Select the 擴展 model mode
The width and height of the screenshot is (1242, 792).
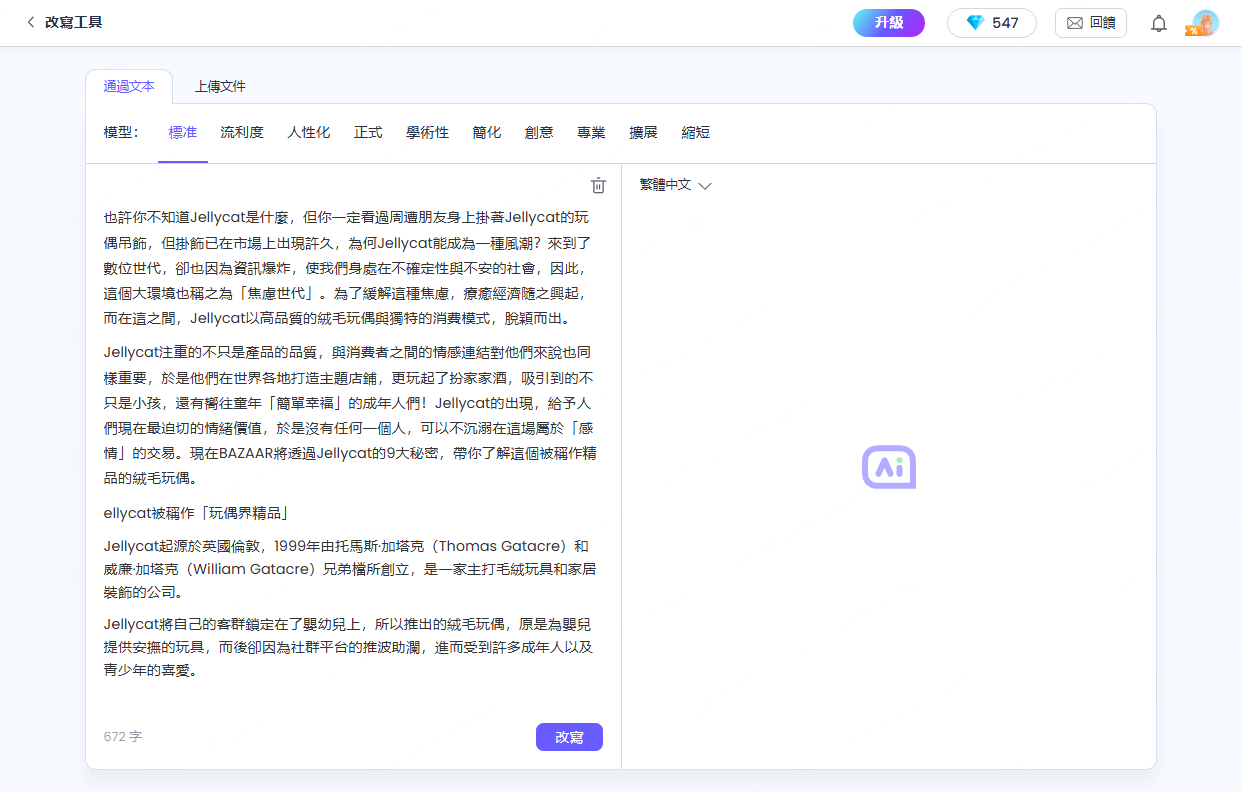tap(643, 132)
